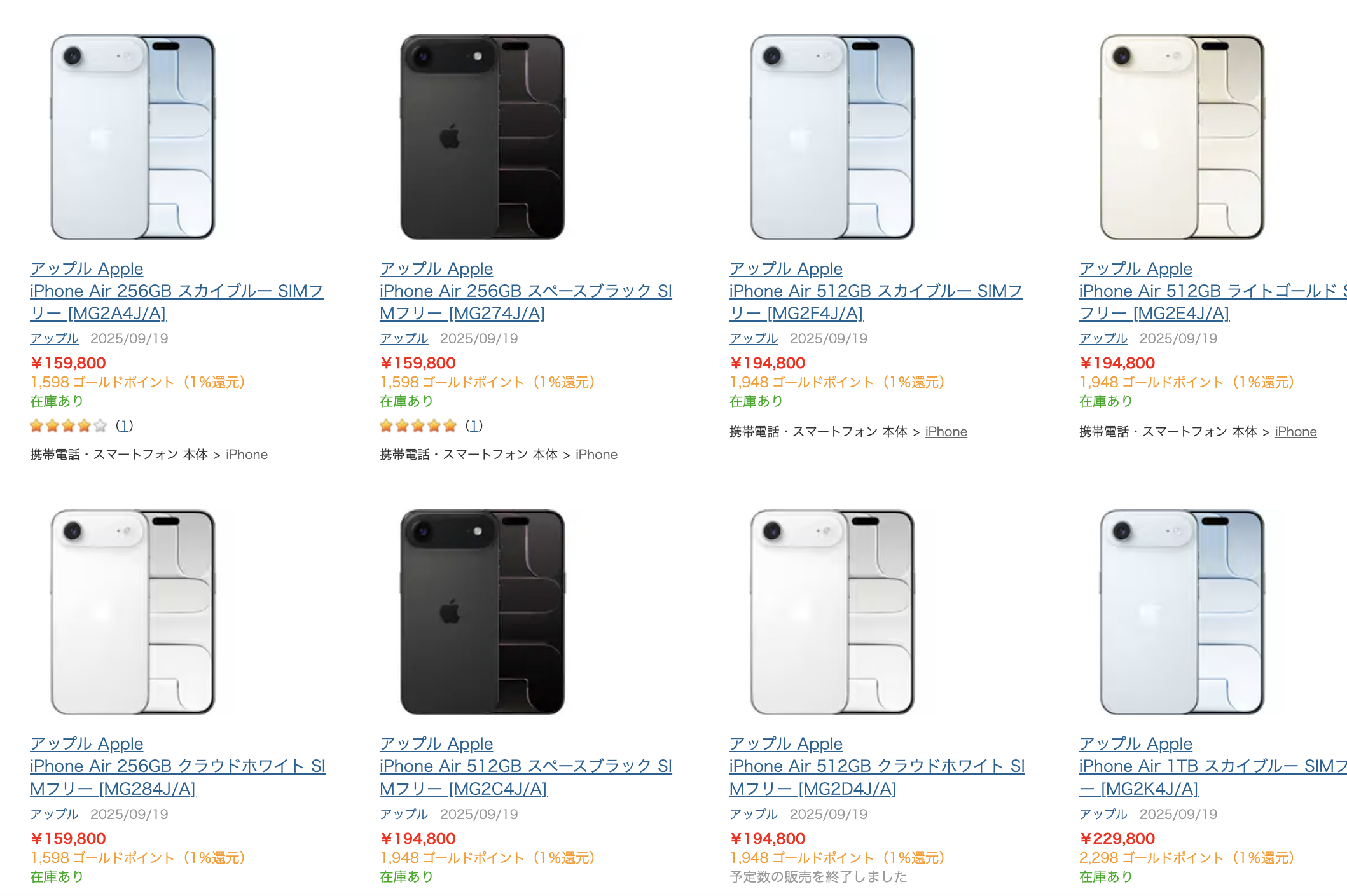Open iPhone category link under Light Gold model
Screen dimensions: 1347x896
point(1295,432)
